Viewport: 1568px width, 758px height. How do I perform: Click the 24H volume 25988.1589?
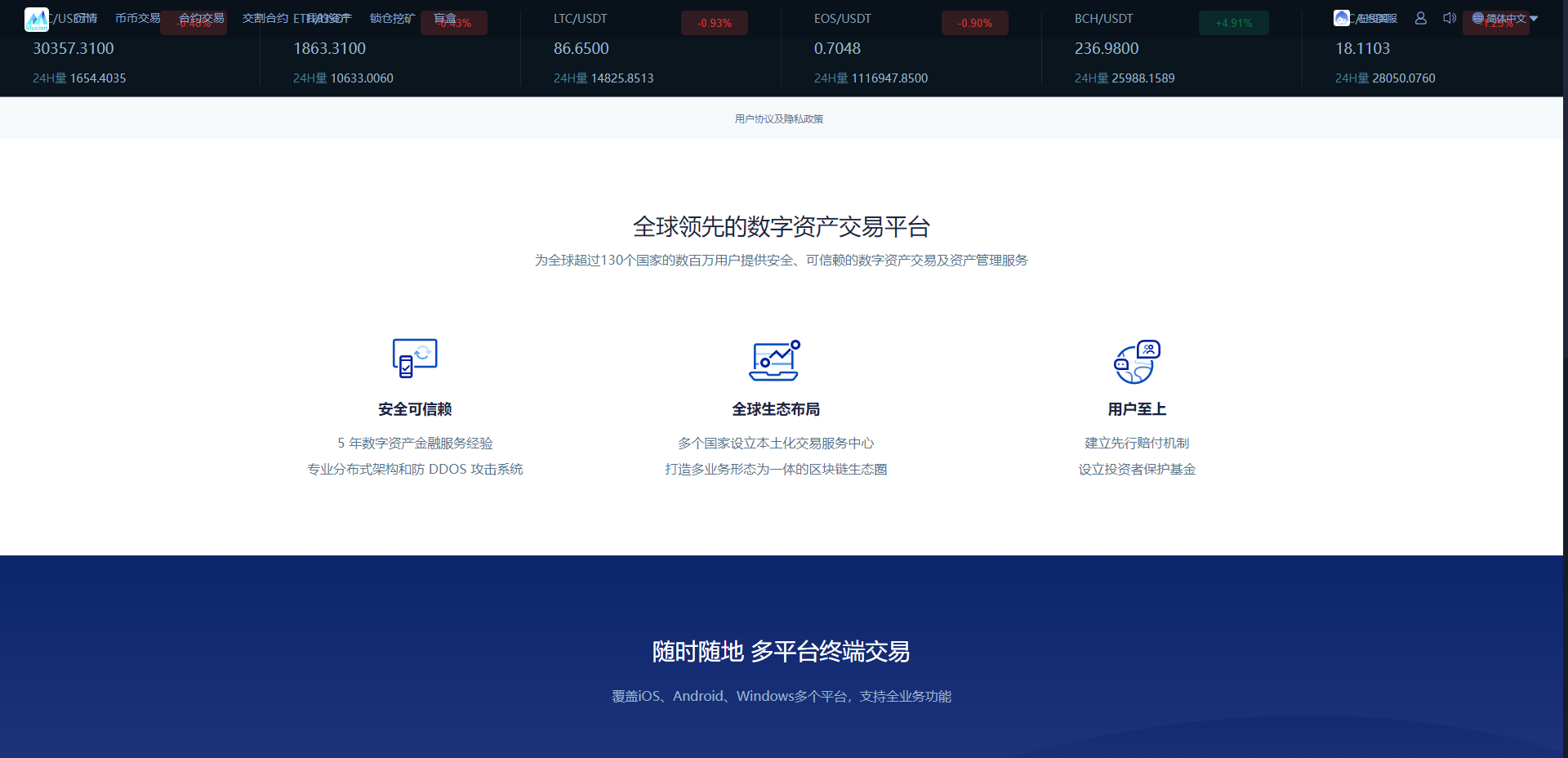[x=1143, y=78]
